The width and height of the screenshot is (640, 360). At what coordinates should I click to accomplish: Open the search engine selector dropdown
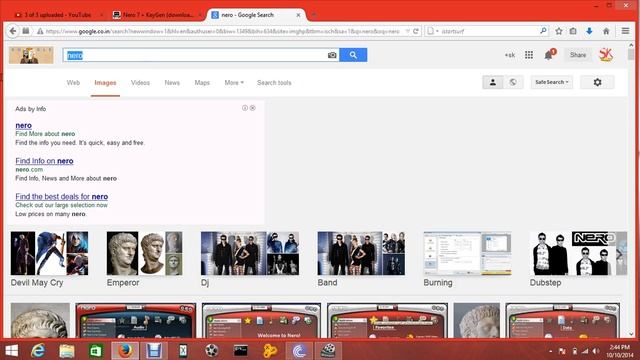pos(432,31)
